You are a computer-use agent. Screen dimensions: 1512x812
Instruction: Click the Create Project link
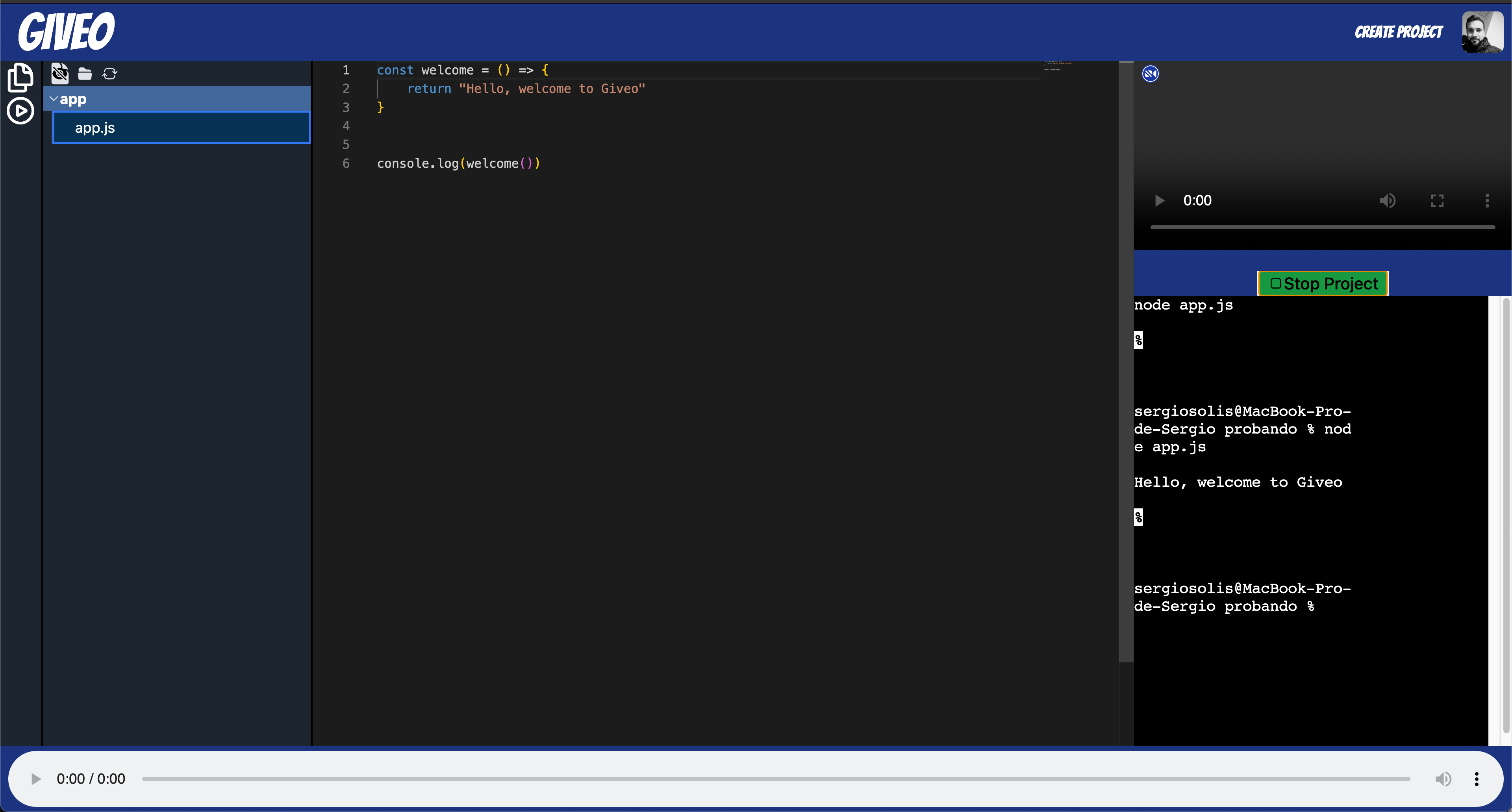click(1398, 32)
